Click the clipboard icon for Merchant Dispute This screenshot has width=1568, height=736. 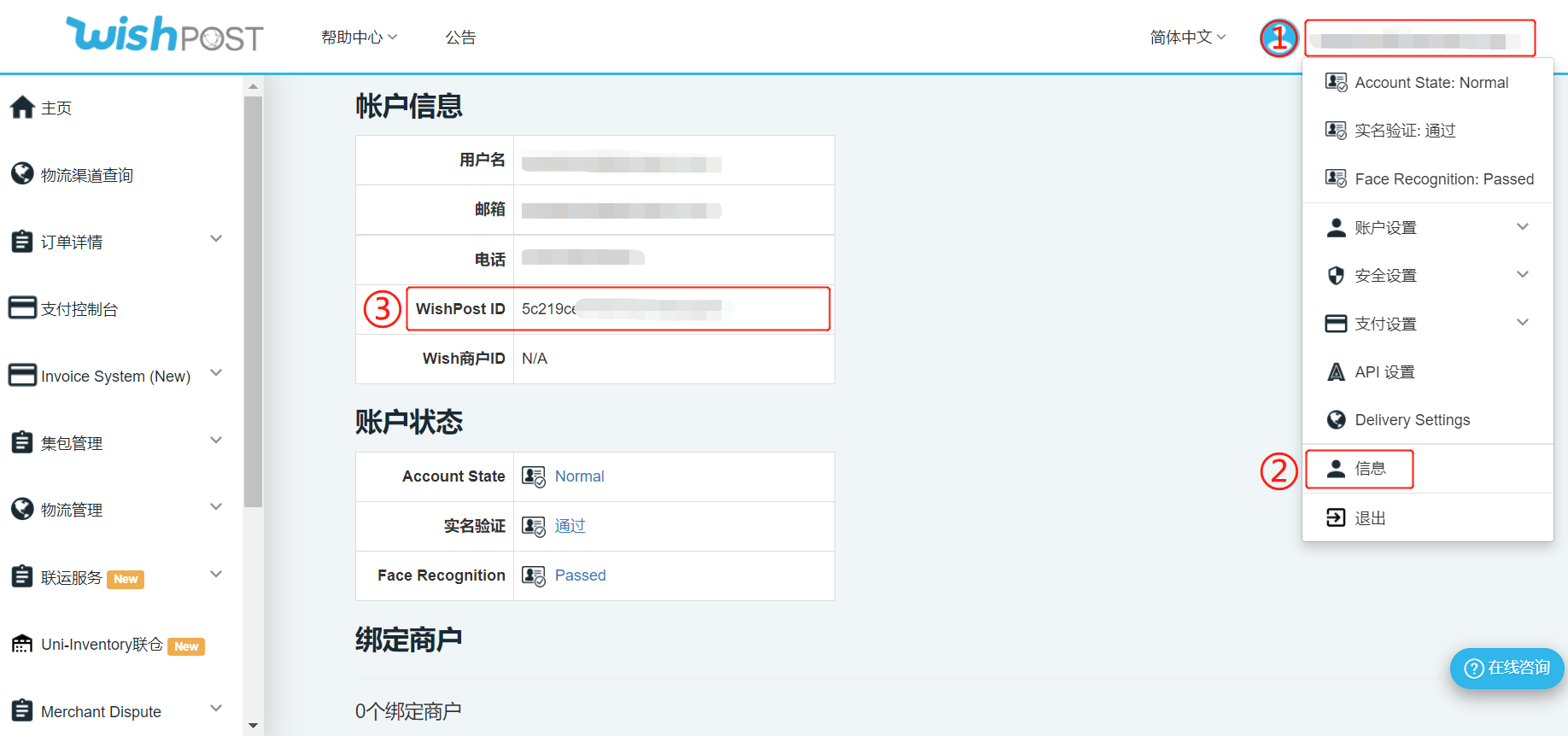click(22, 710)
